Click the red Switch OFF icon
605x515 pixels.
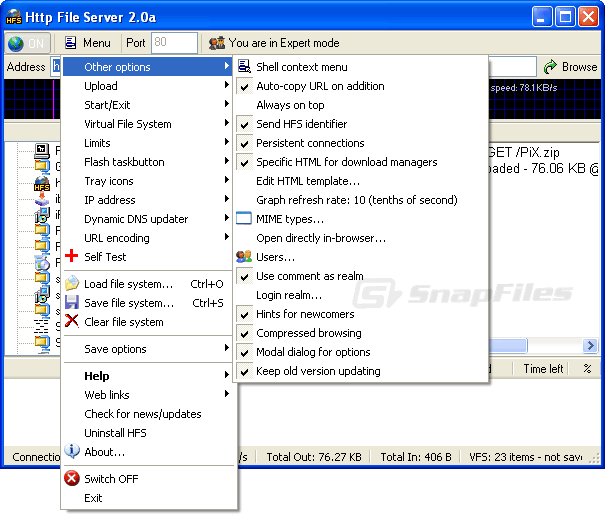pyautogui.click(x=72, y=478)
